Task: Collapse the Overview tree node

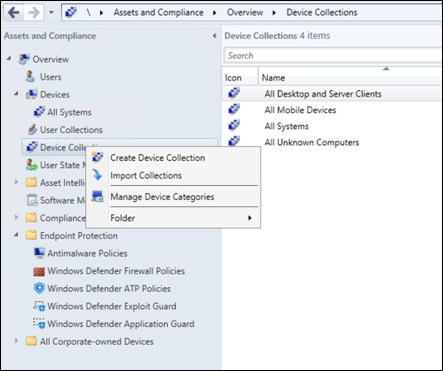Action: point(9,59)
